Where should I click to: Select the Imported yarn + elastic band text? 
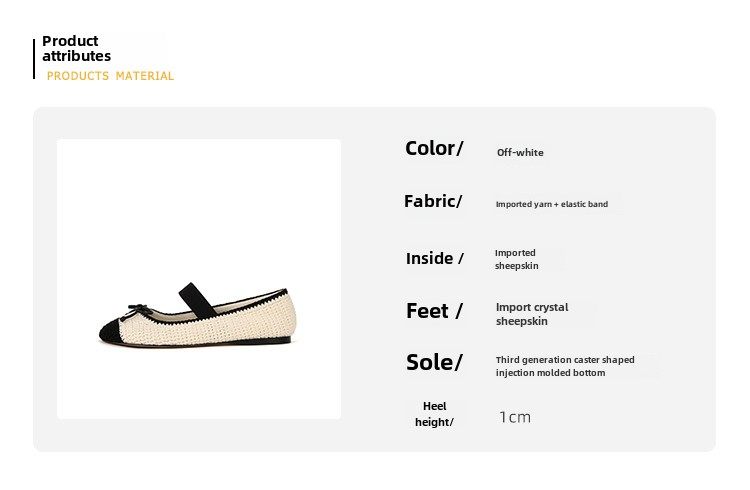(x=551, y=204)
